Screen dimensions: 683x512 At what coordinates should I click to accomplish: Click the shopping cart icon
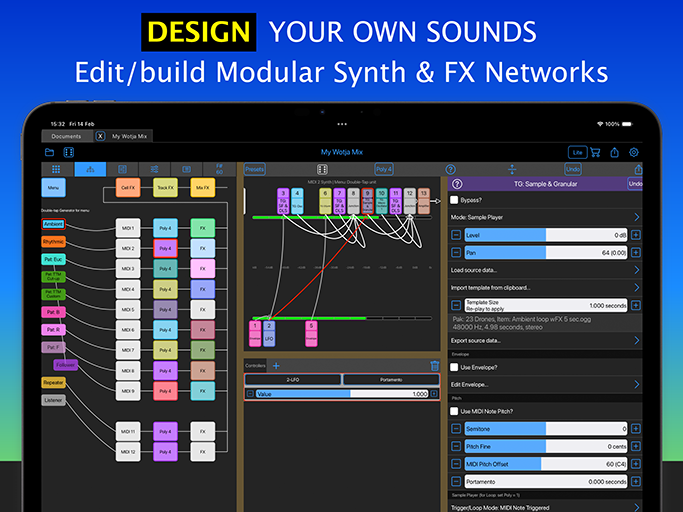point(596,152)
